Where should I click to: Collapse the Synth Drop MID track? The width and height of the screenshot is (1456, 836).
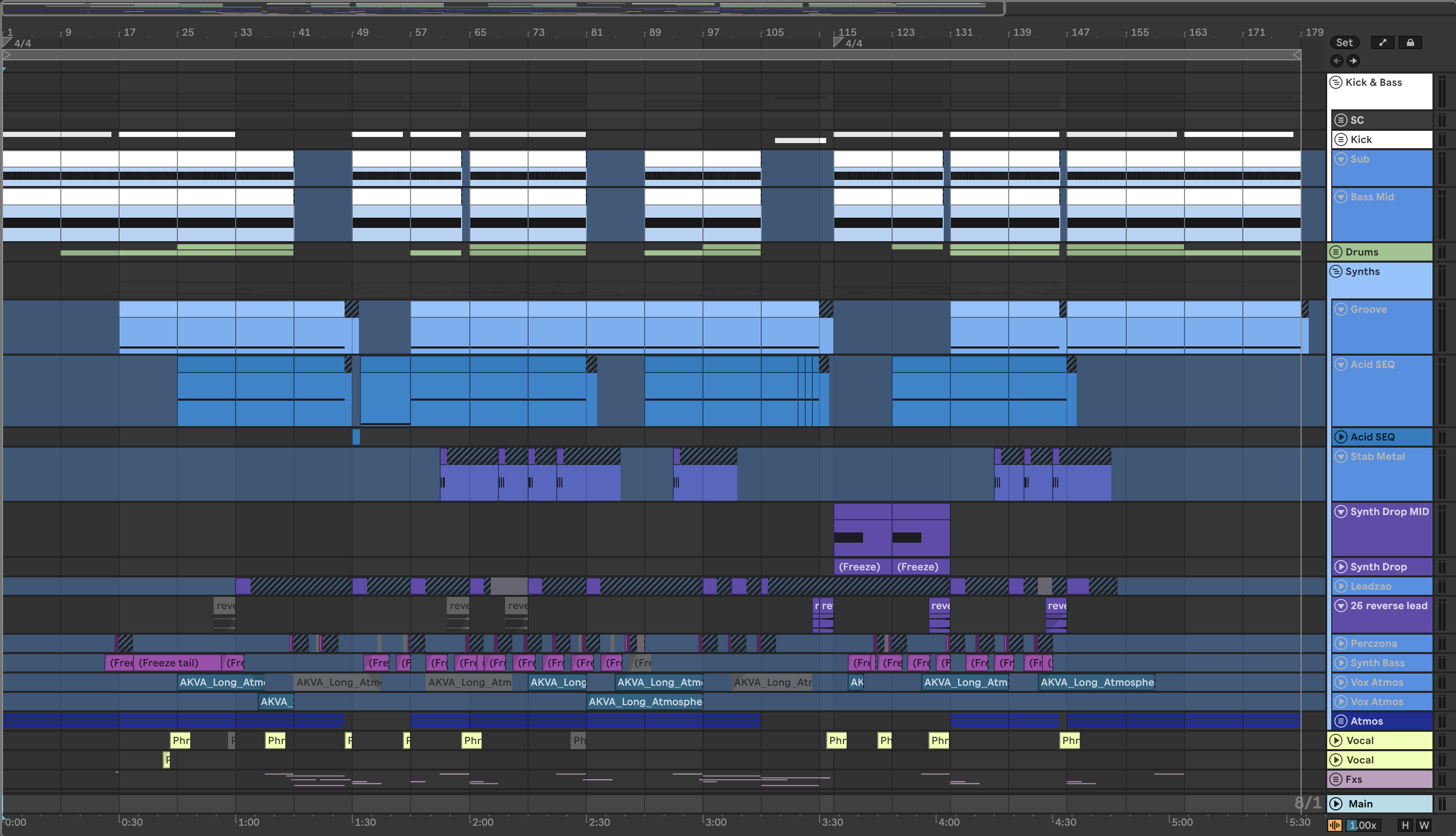click(x=1340, y=512)
